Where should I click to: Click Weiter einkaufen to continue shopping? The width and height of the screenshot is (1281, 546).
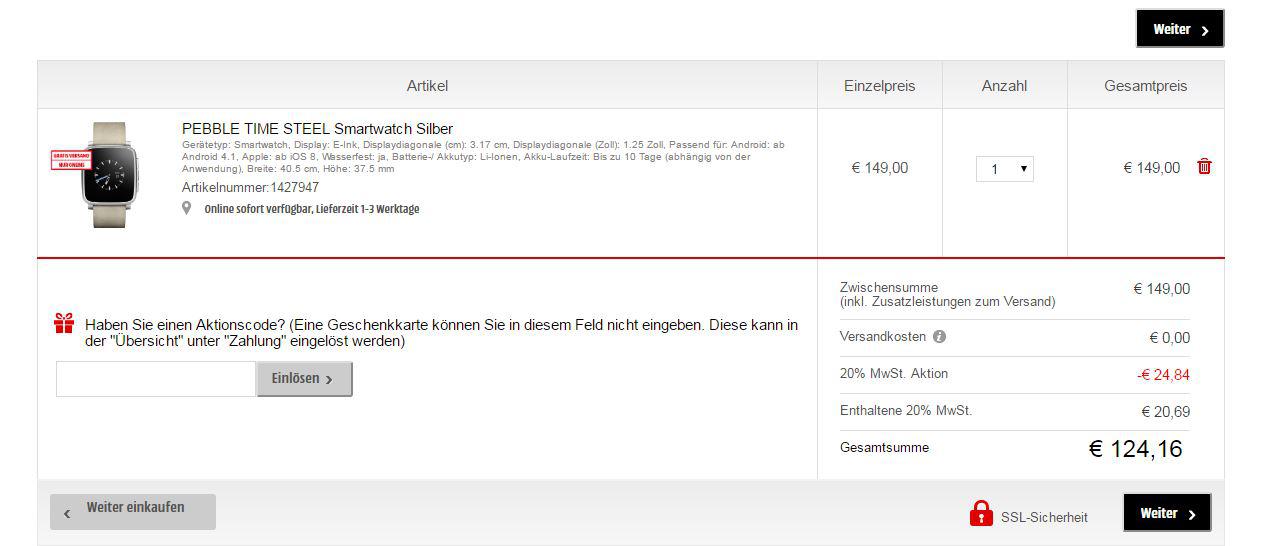133,511
